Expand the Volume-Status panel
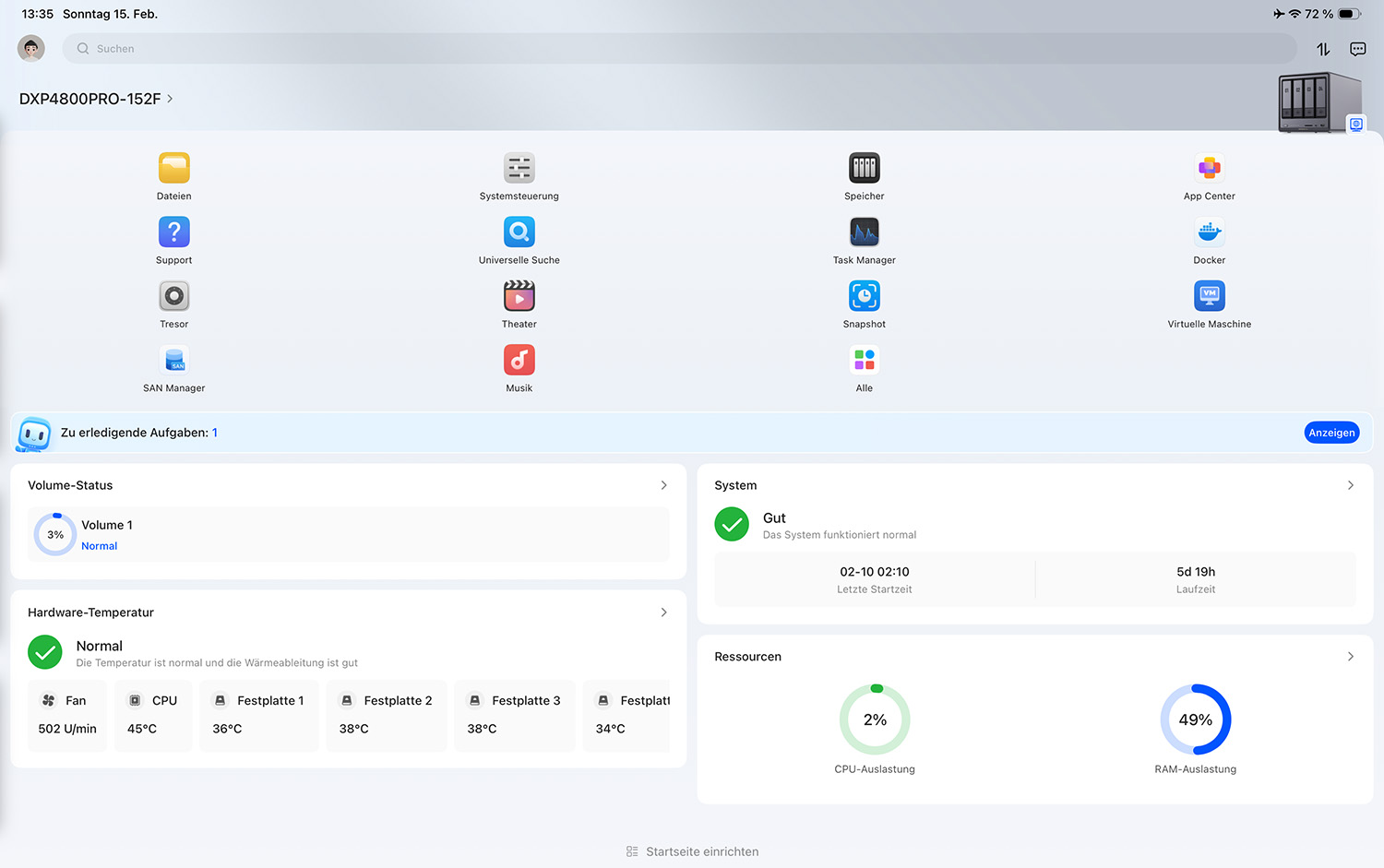 point(663,485)
